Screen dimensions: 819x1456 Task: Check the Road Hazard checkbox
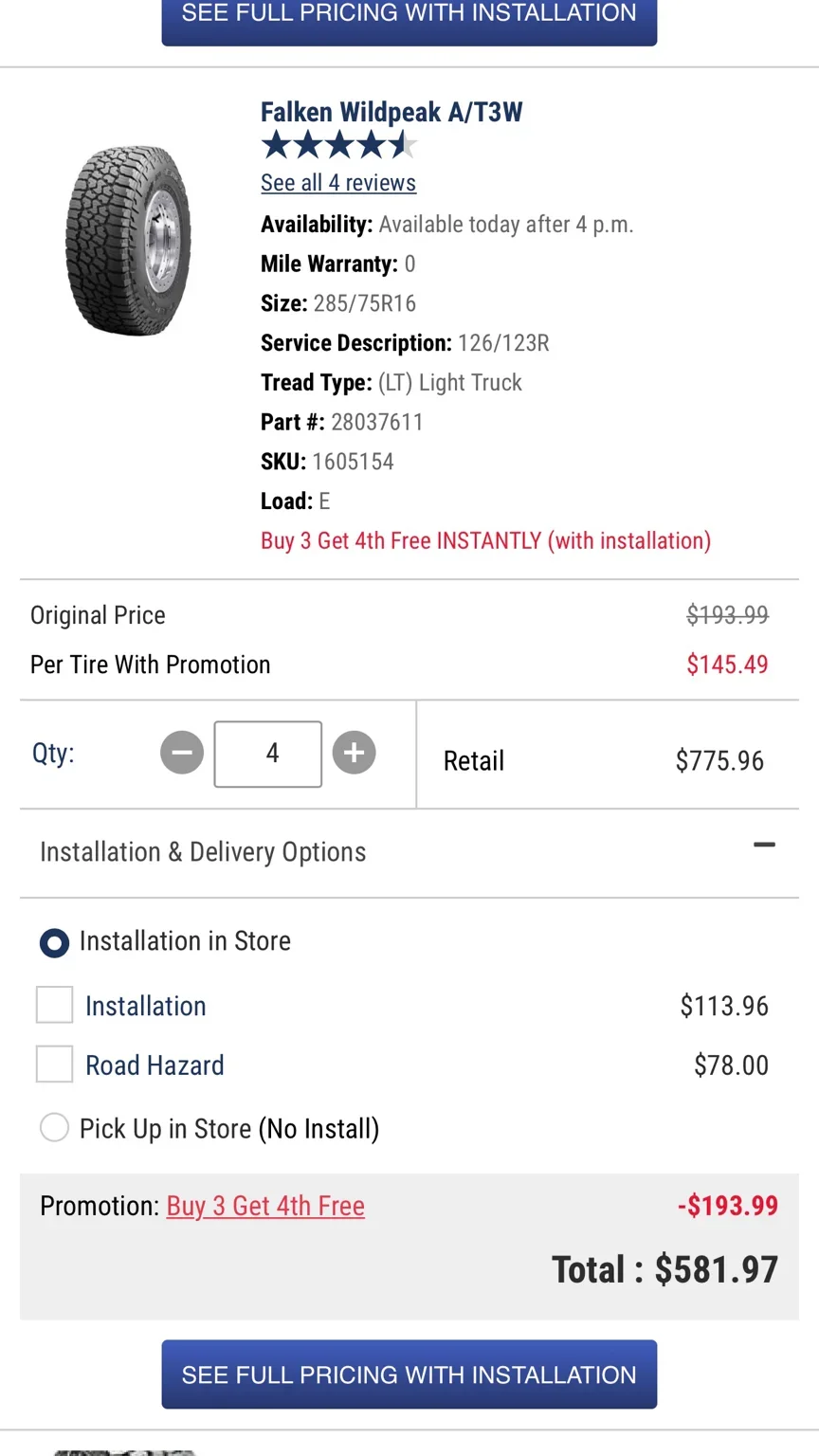tap(54, 1065)
